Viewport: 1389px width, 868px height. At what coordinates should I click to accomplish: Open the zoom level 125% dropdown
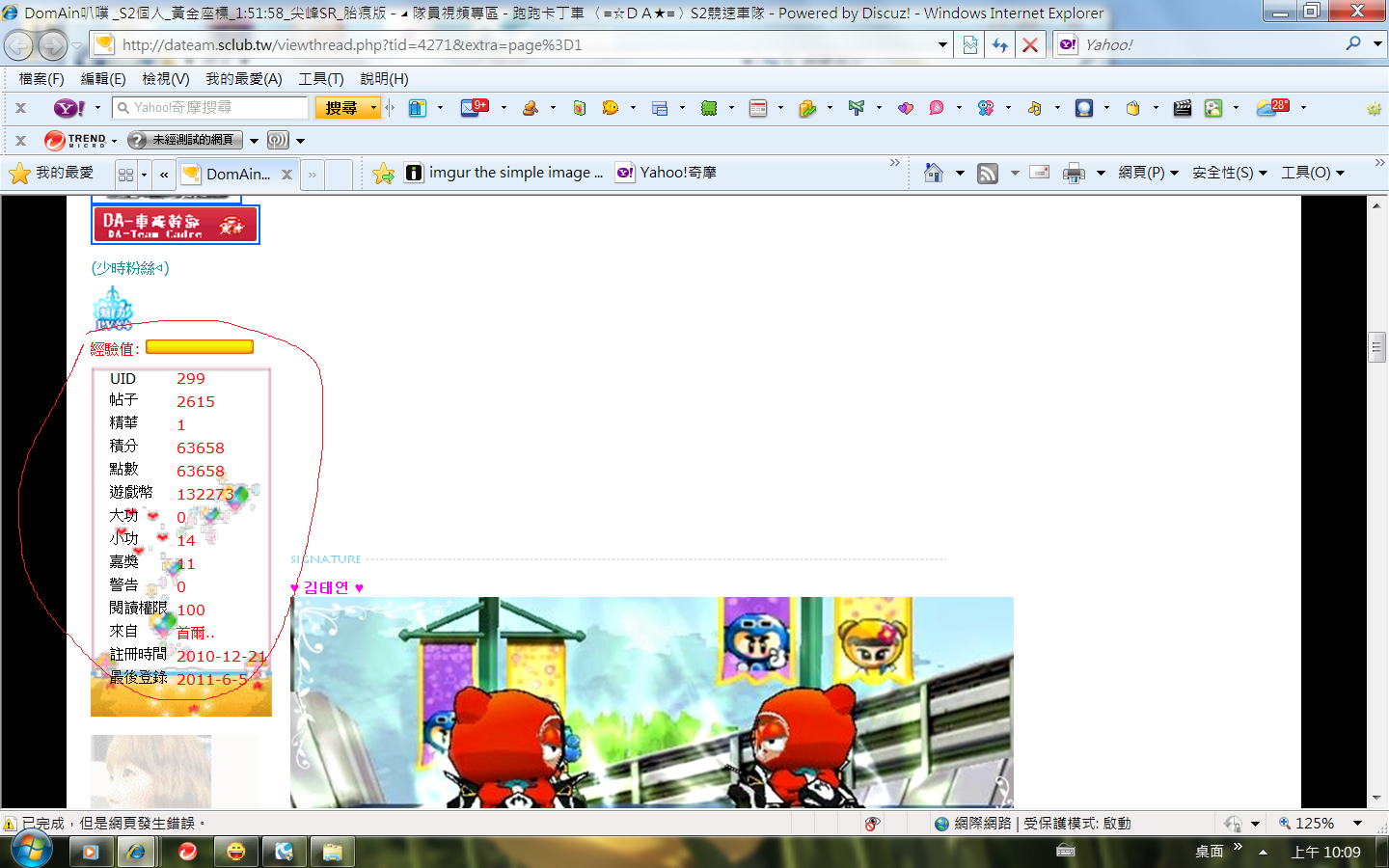(1357, 824)
